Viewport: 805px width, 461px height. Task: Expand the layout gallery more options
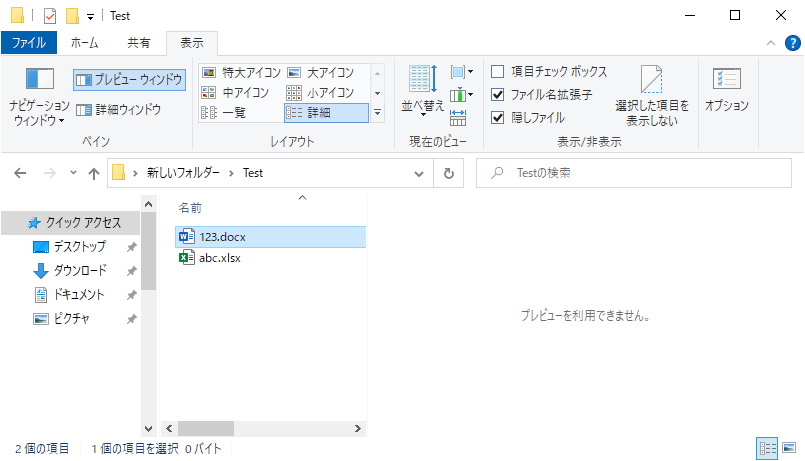click(x=377, y=112)
